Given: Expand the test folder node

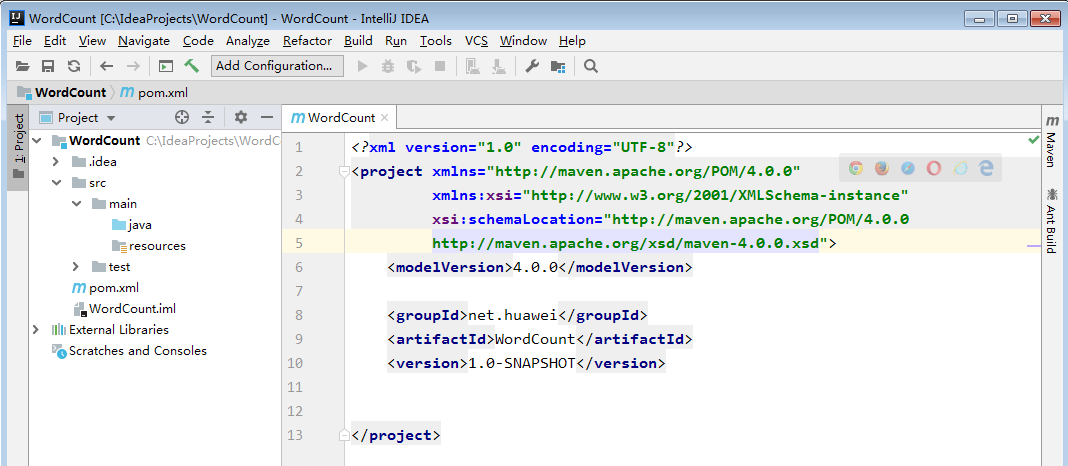Looking at the screenshot, I should (76, 266).
